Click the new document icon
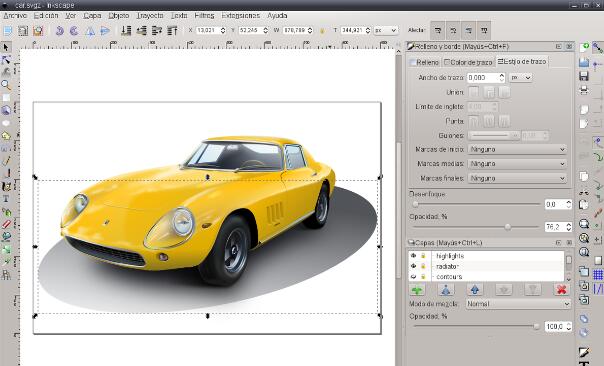Viewport: 604px width, 366px height. (584, 48)
